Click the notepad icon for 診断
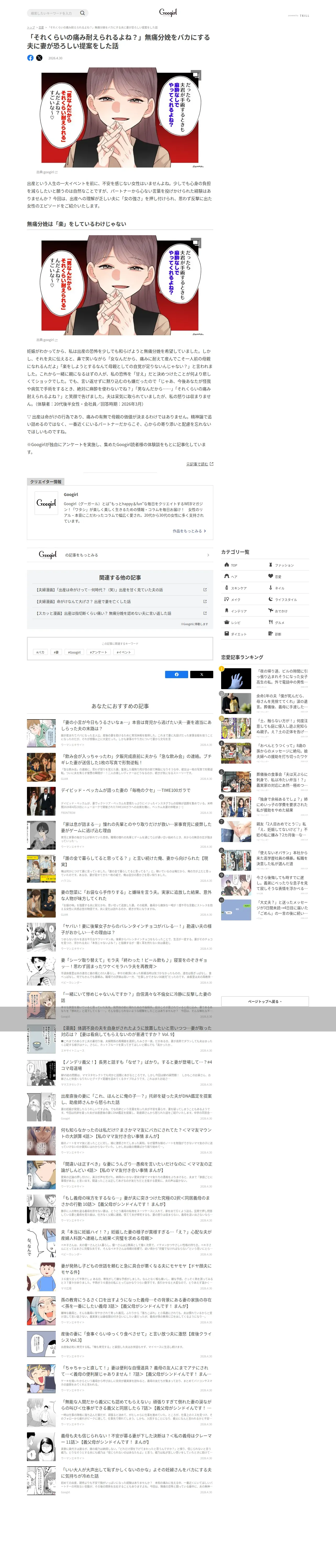 tap(271, 634)
